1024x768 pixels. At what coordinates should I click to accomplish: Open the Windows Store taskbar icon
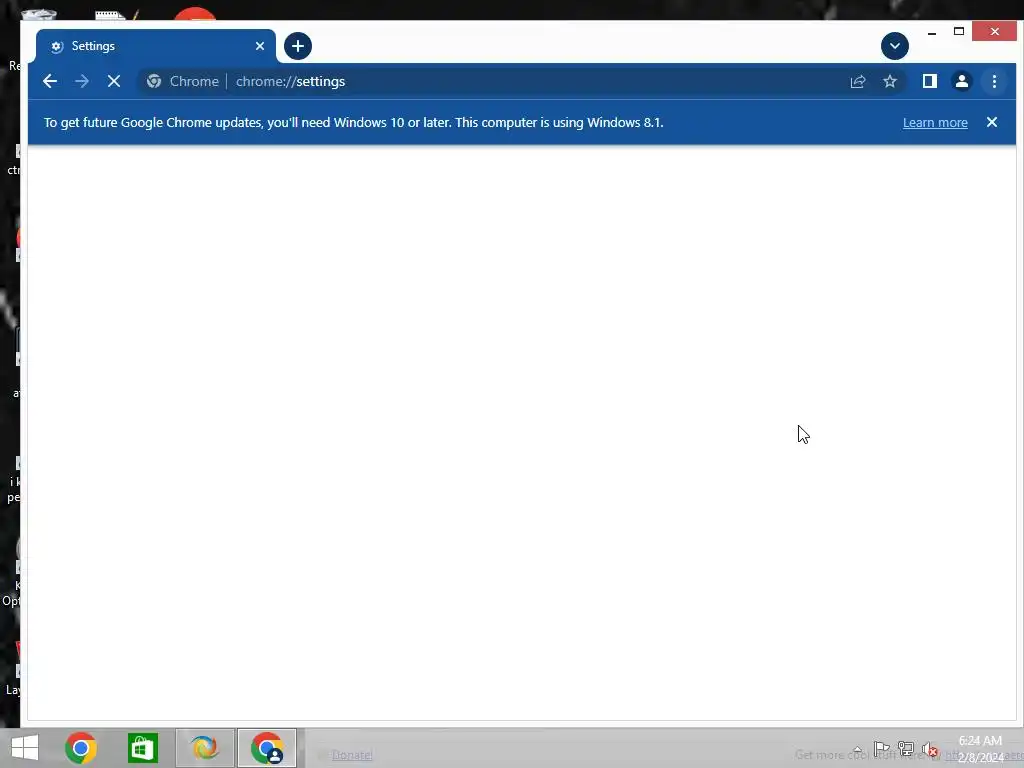[142, 748]
